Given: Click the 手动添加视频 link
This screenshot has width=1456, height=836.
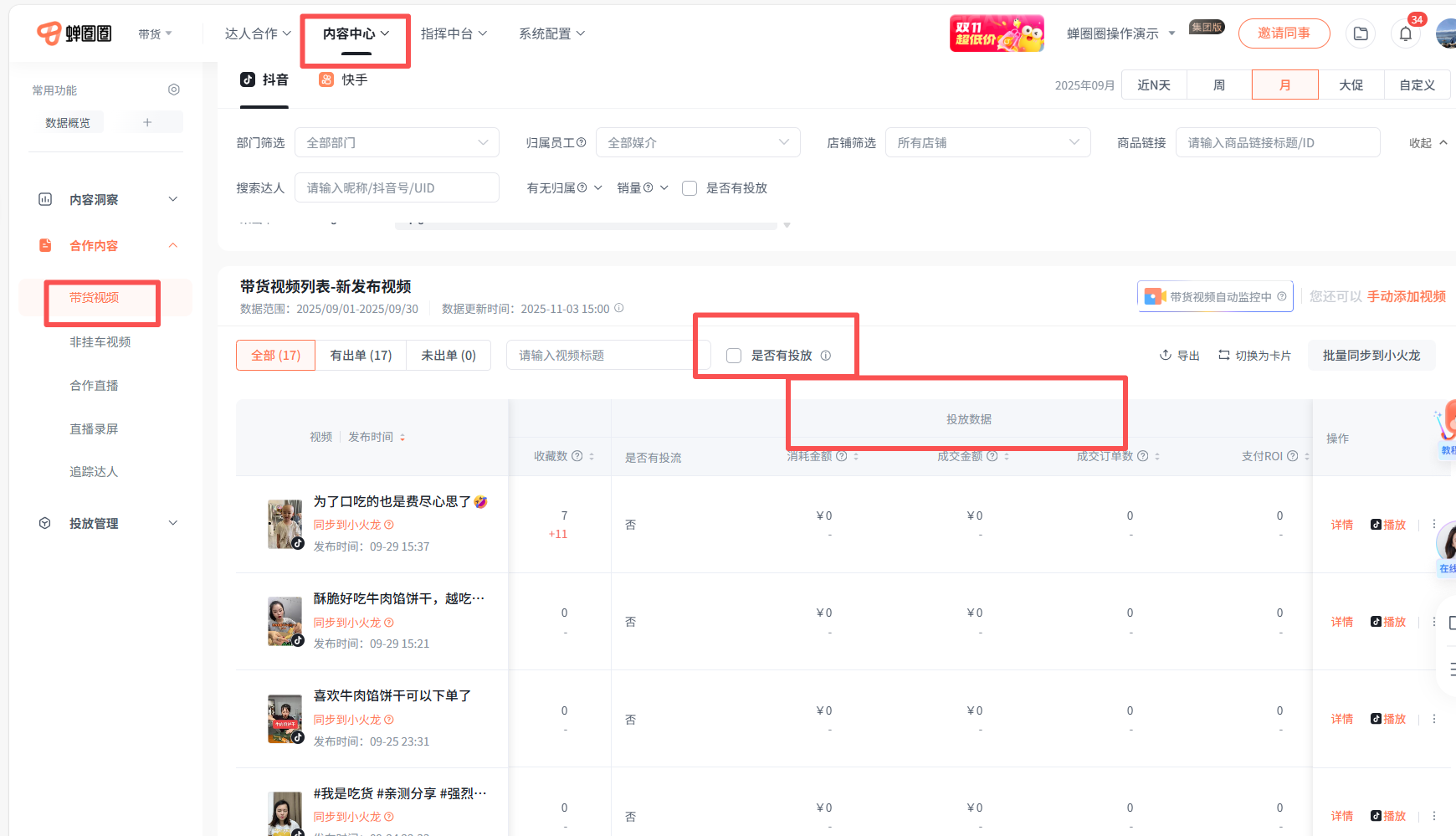Looking at the screenshot, I should pyautogui.click(x=1406, y=296).
